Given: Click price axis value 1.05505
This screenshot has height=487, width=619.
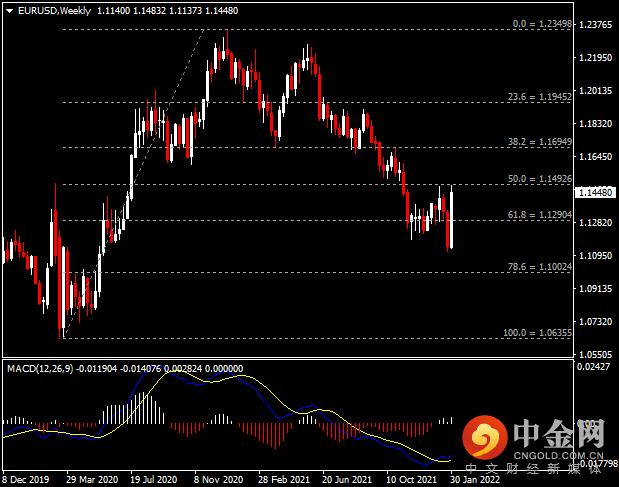Looking at the screenshot, I should (x=595, y=354).
